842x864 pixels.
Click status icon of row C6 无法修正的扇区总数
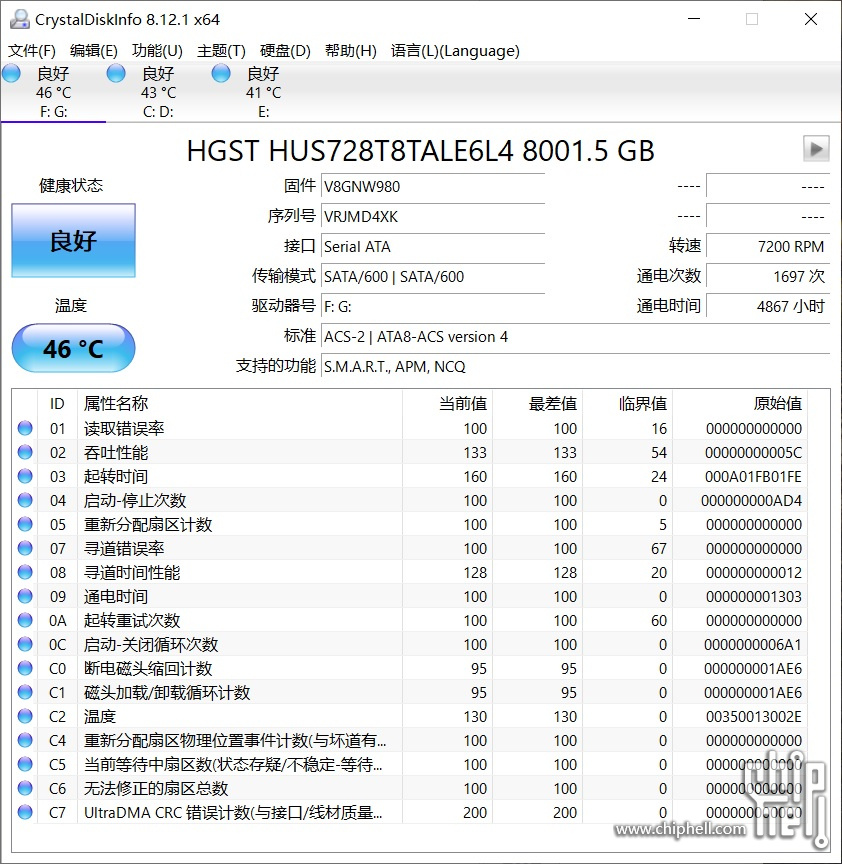(25, 788)
